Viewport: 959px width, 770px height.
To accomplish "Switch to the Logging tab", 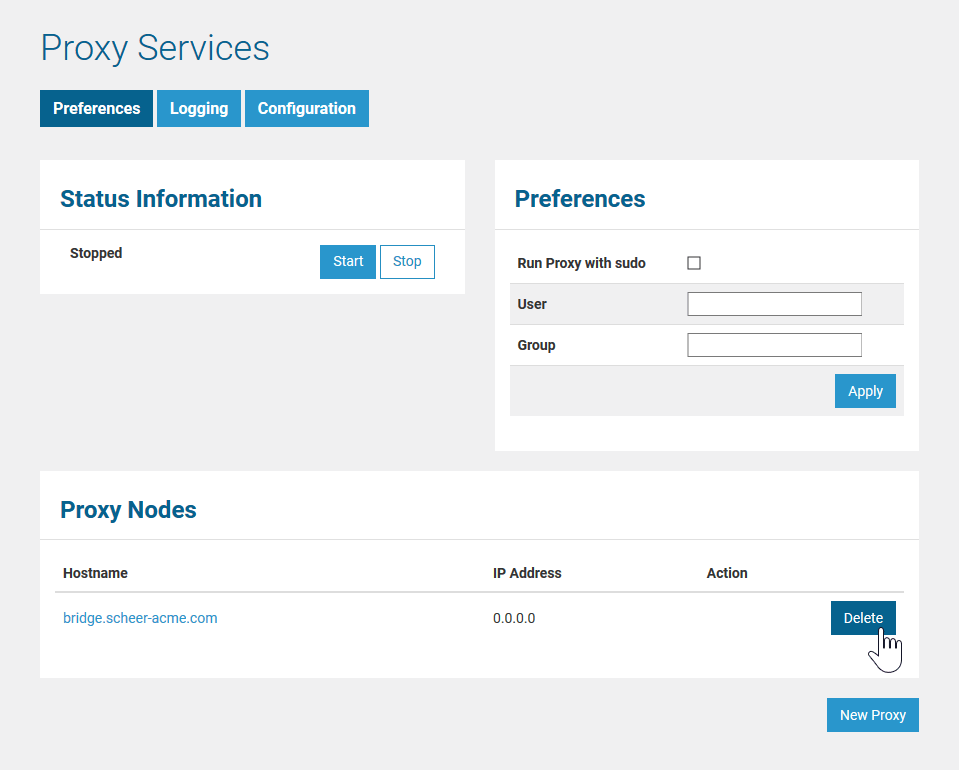I will 199,109.
